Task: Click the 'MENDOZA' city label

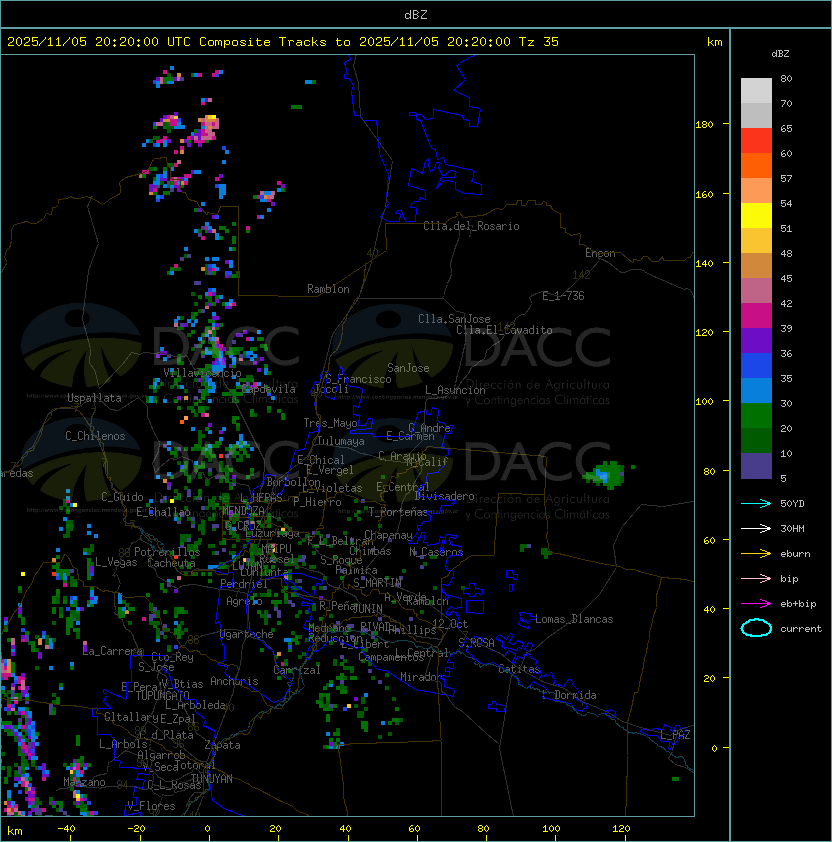Action: tap(243, 510)
